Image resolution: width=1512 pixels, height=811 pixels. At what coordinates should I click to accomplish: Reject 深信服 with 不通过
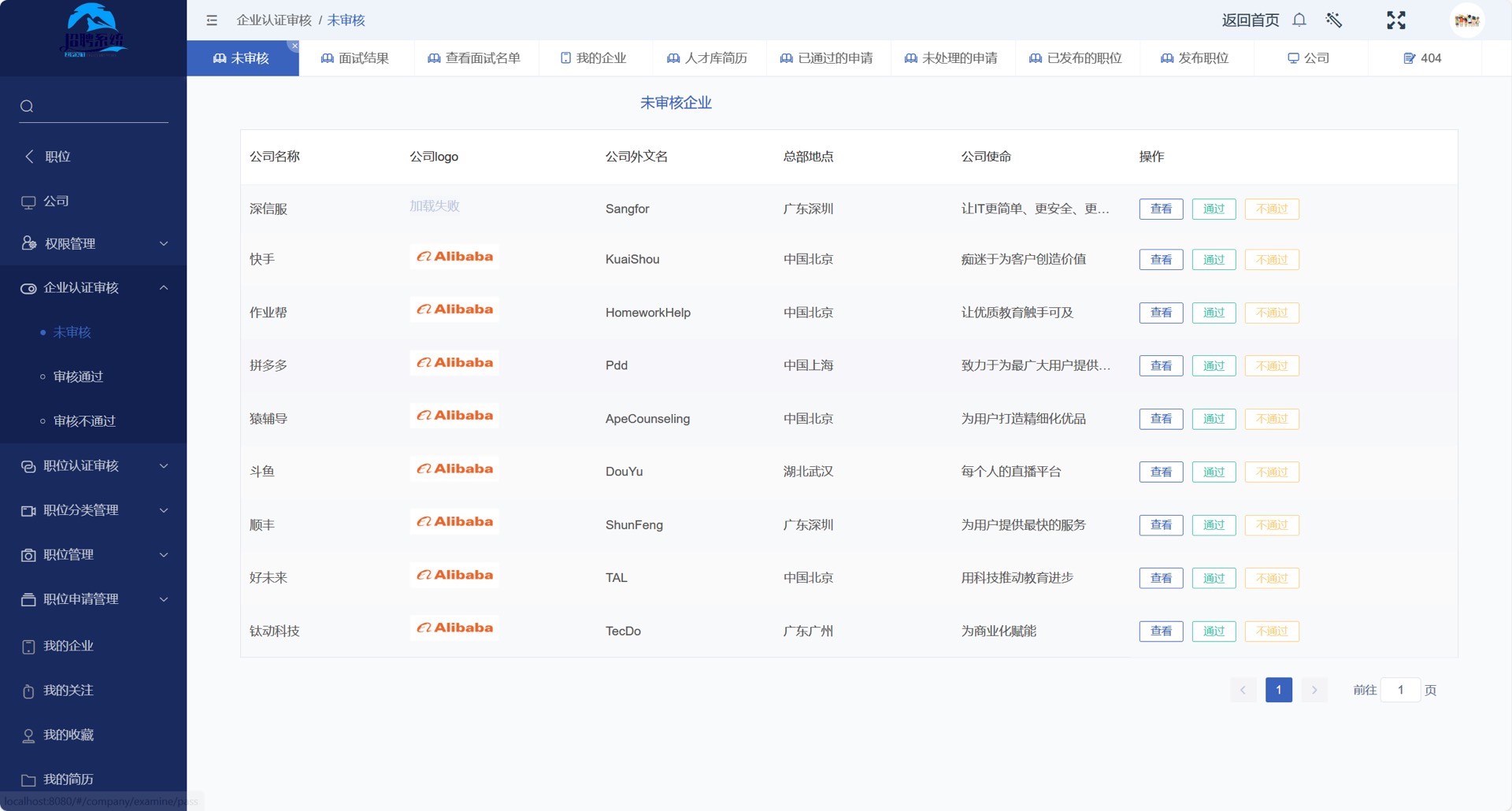[x=1272, y=209]
